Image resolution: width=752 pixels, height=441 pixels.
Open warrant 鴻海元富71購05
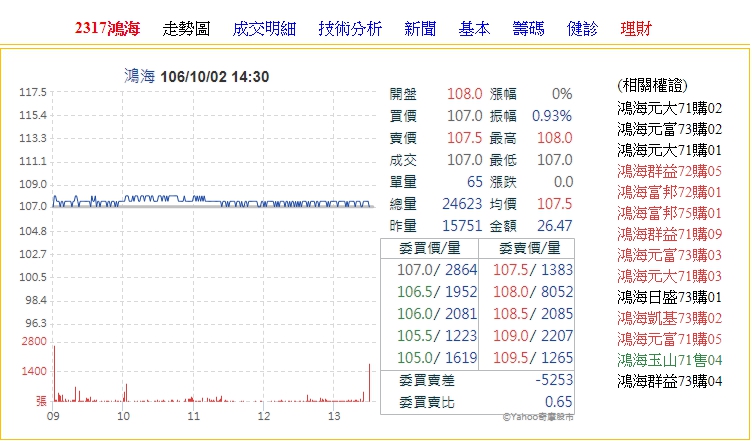(x=669, y=339)
